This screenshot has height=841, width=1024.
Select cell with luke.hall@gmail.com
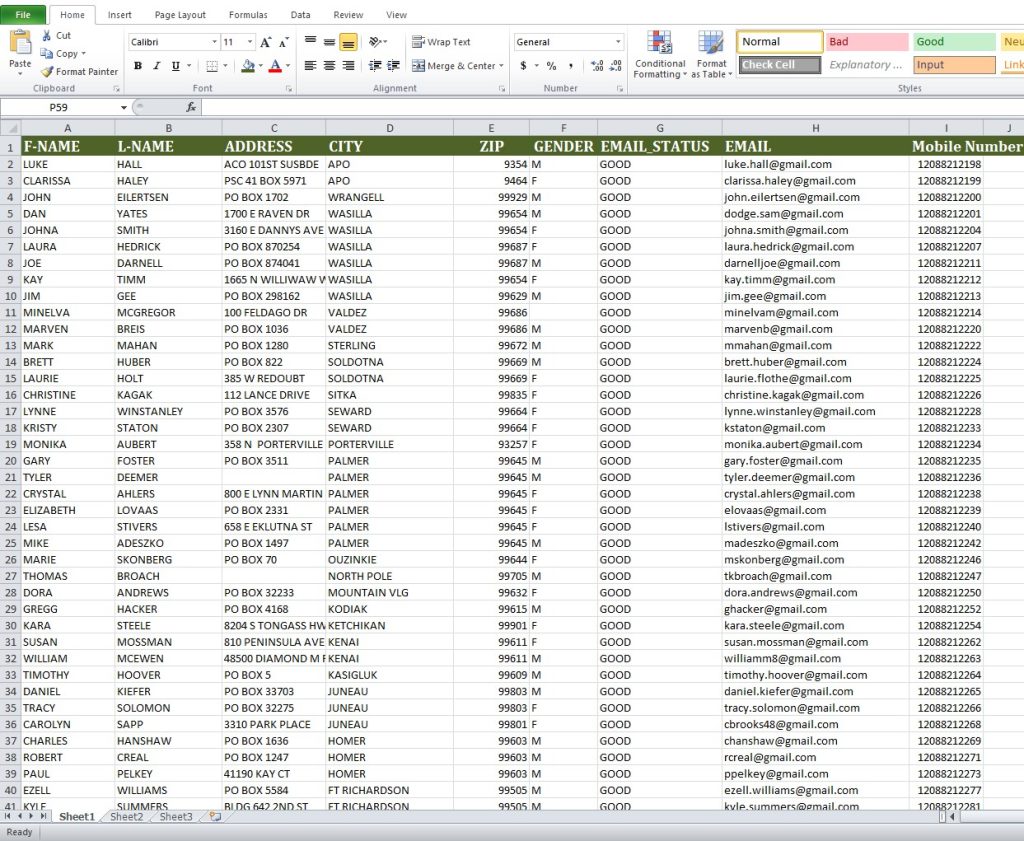815,165
